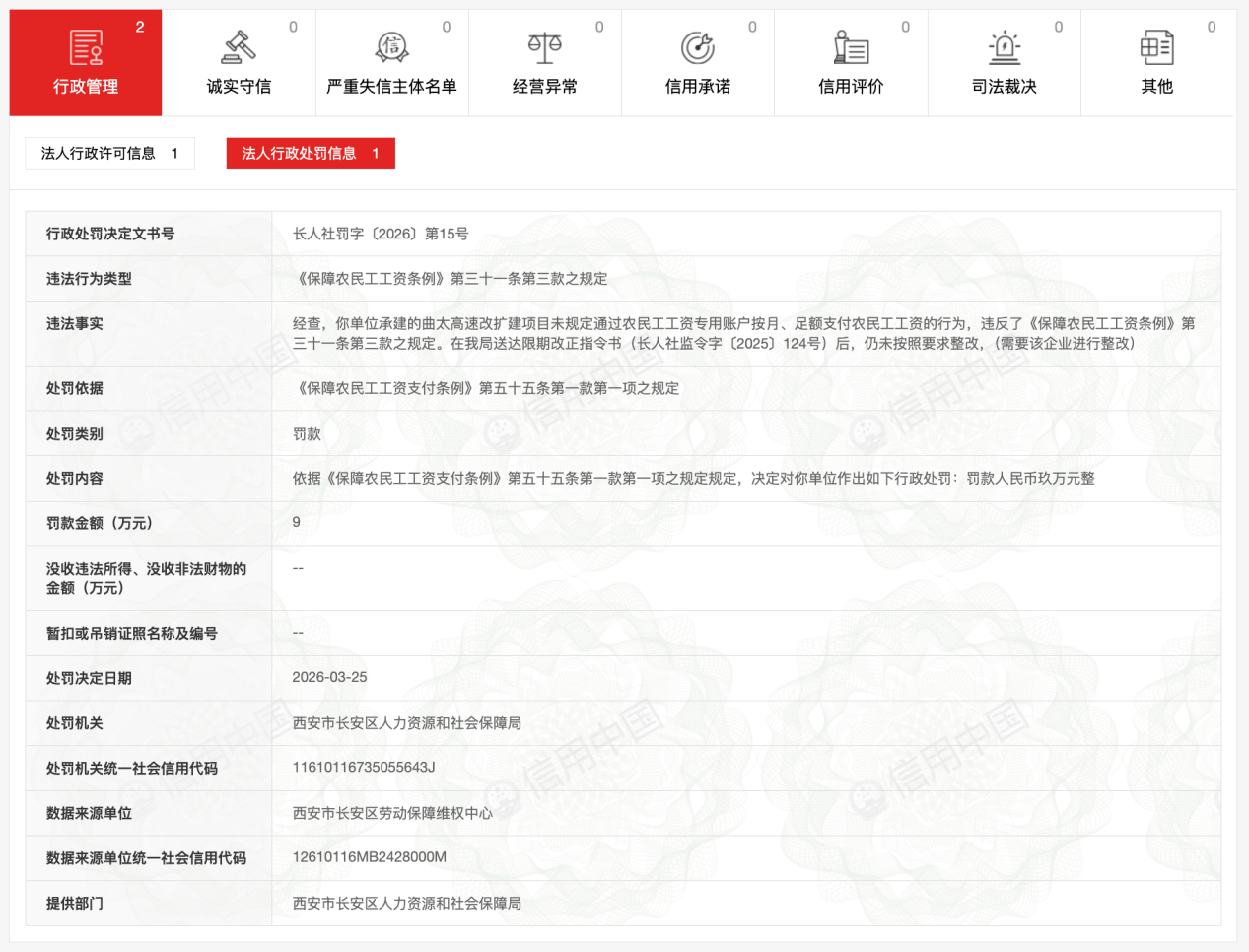Select the 行政管理 document icon
1249x952 pixels.
point(85,45)
